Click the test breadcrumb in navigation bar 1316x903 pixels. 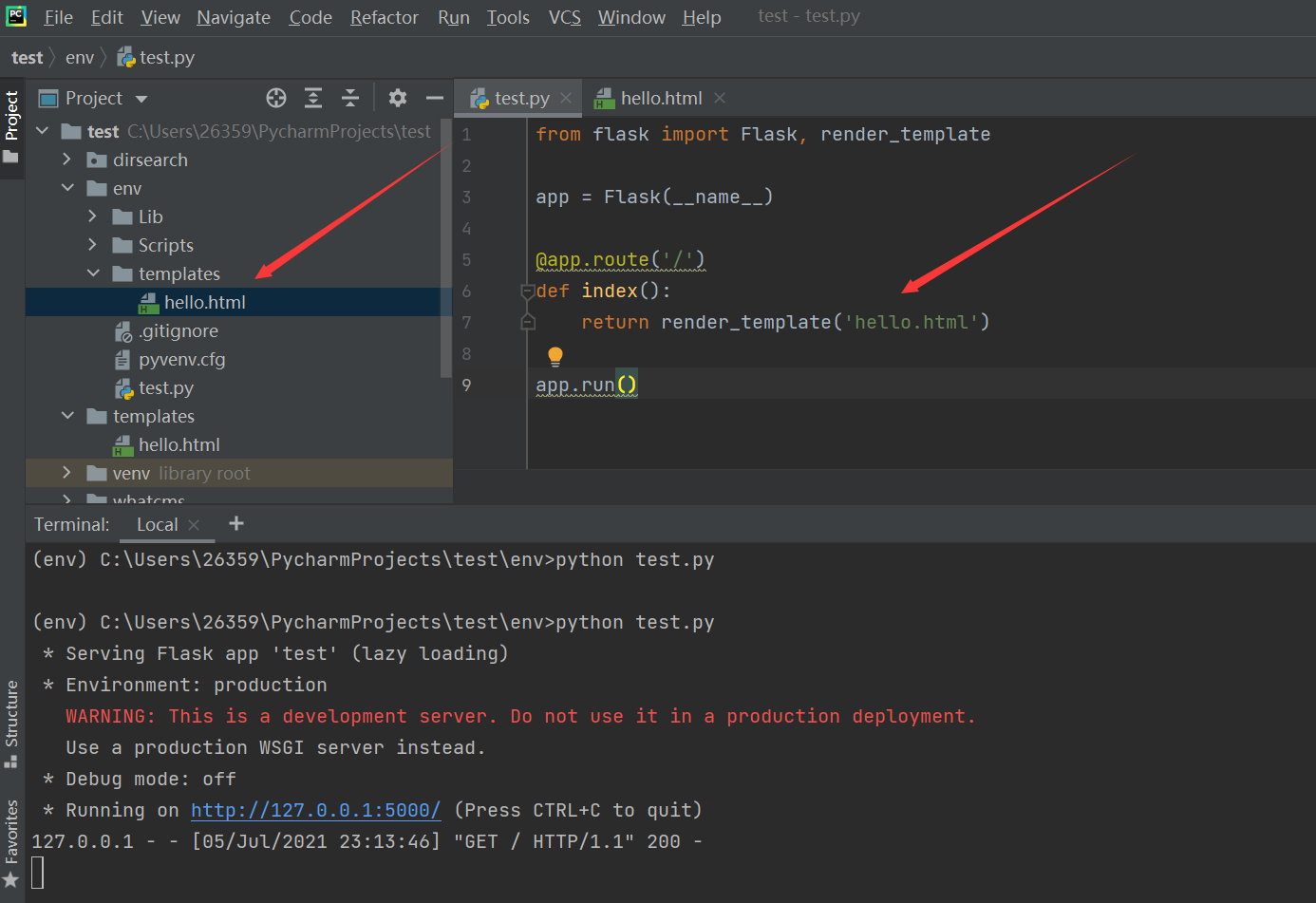pos(28,58)
